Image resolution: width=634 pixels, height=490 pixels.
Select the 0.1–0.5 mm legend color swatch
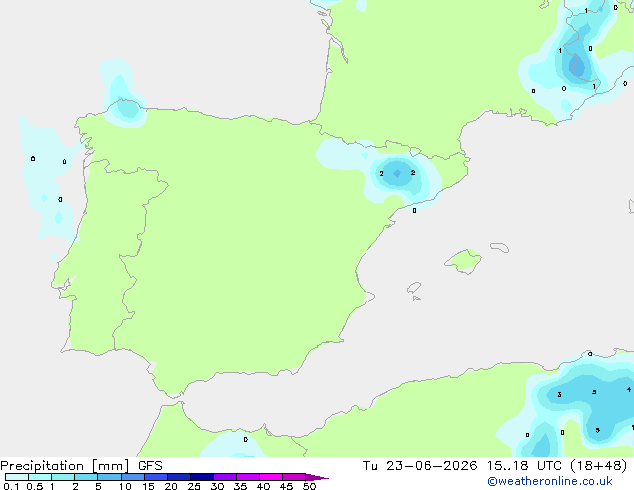pyautogui.click(x=17, y=477)
